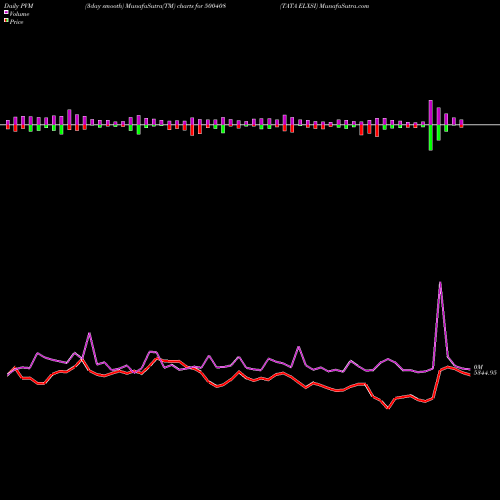Click the tallest purple volume bar
500x500 pixels.
coord(431,112)
